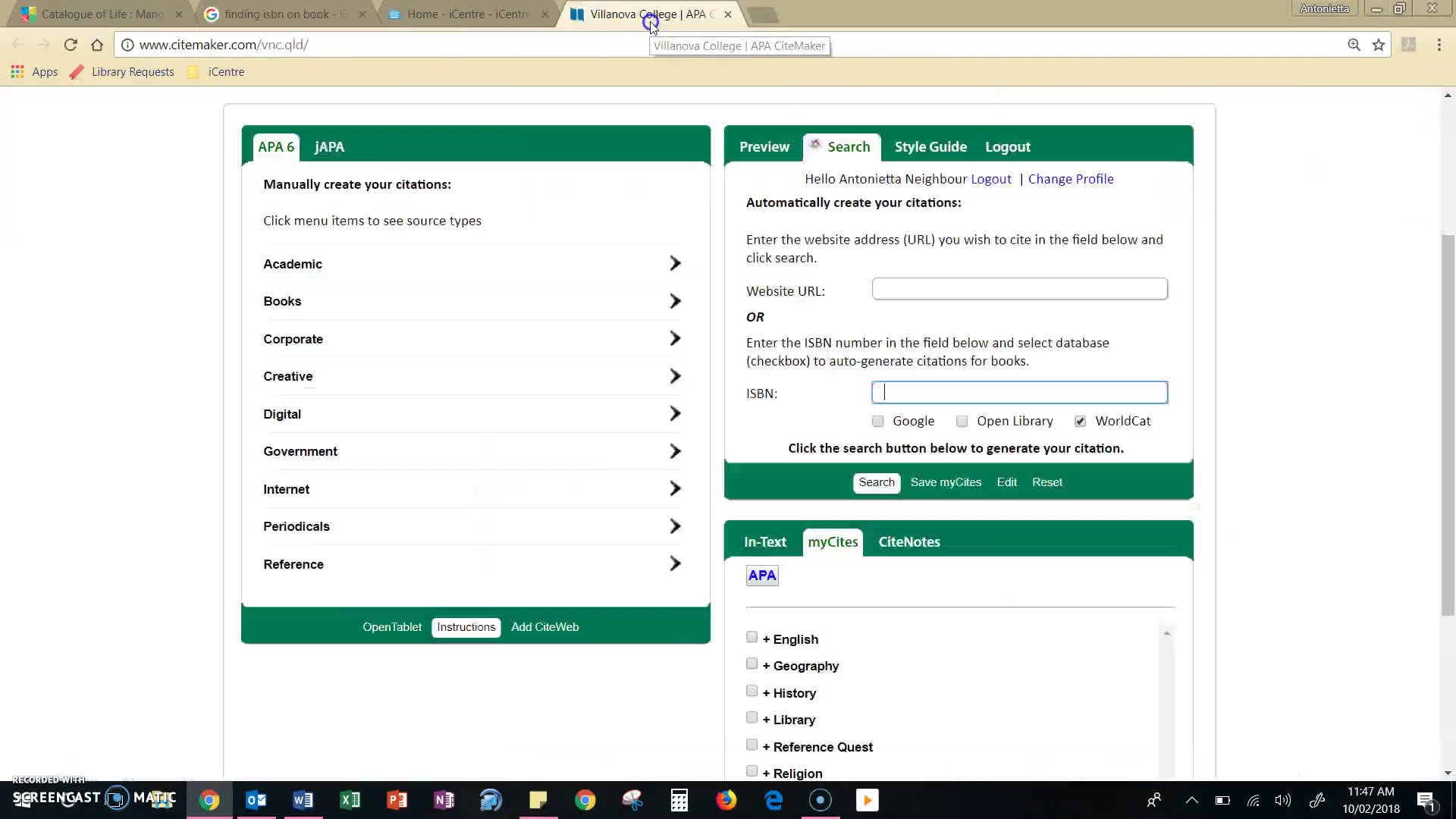Open the CiteNotes tab
This screenshot has height=819, width=1456.
(908, 542)
